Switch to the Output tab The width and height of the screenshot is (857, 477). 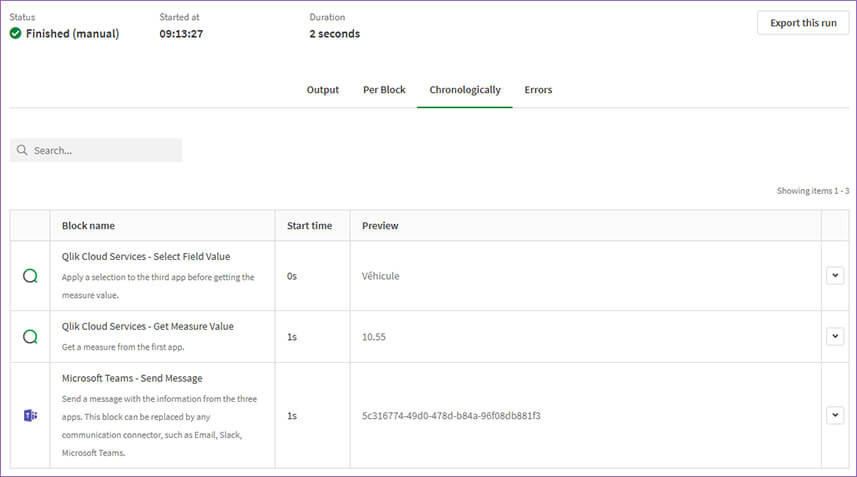pos(322,90)
